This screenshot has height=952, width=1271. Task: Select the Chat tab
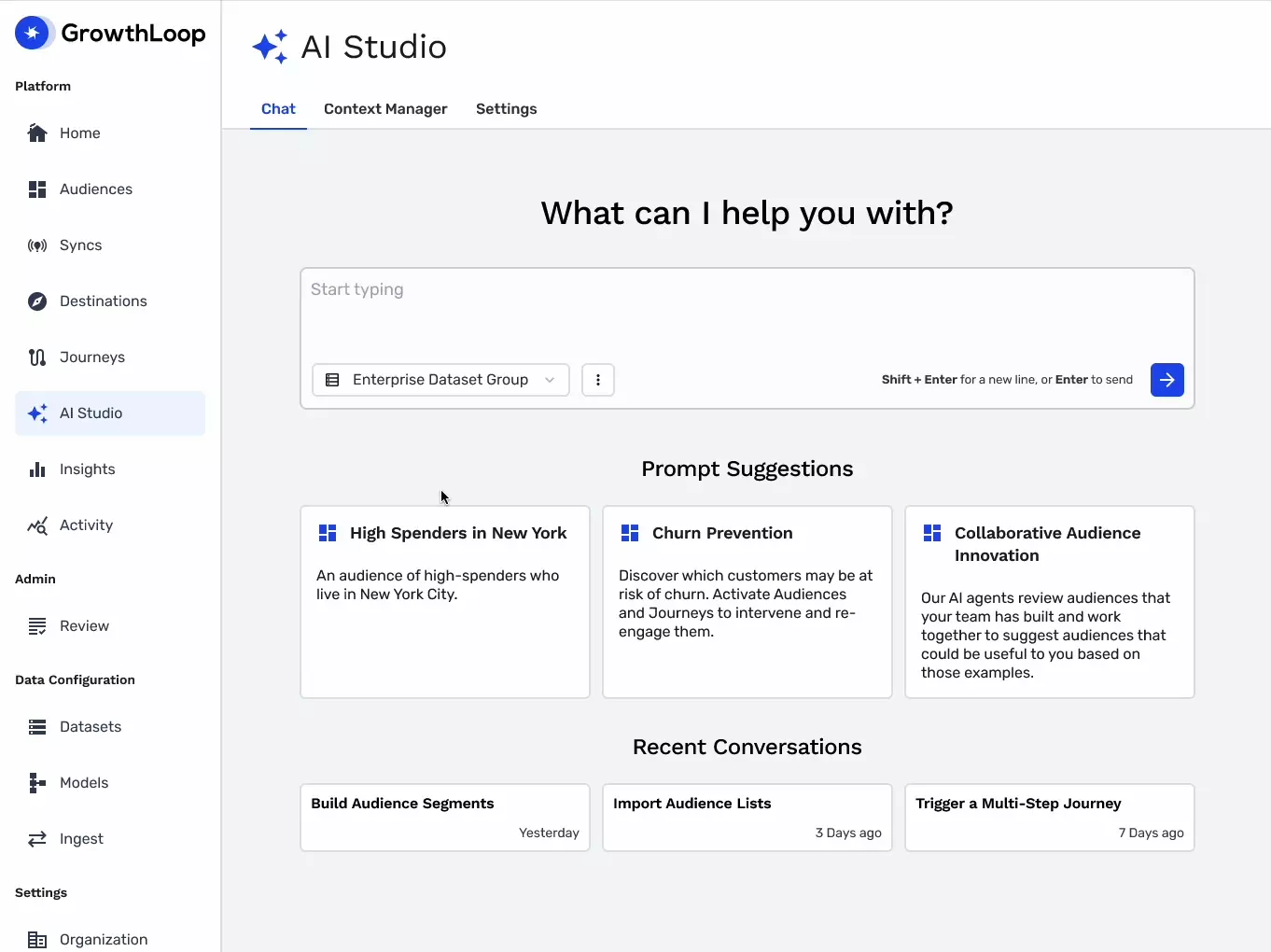(x=278, y=109)
